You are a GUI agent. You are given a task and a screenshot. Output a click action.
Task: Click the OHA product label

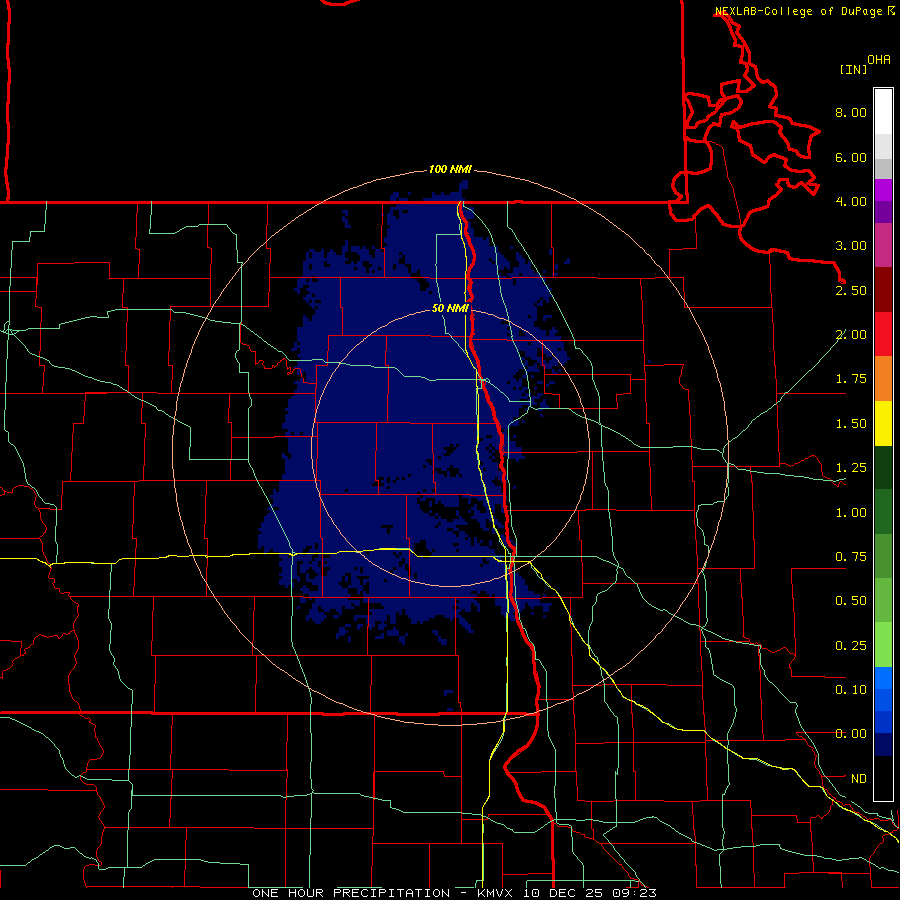click(879, 59)
